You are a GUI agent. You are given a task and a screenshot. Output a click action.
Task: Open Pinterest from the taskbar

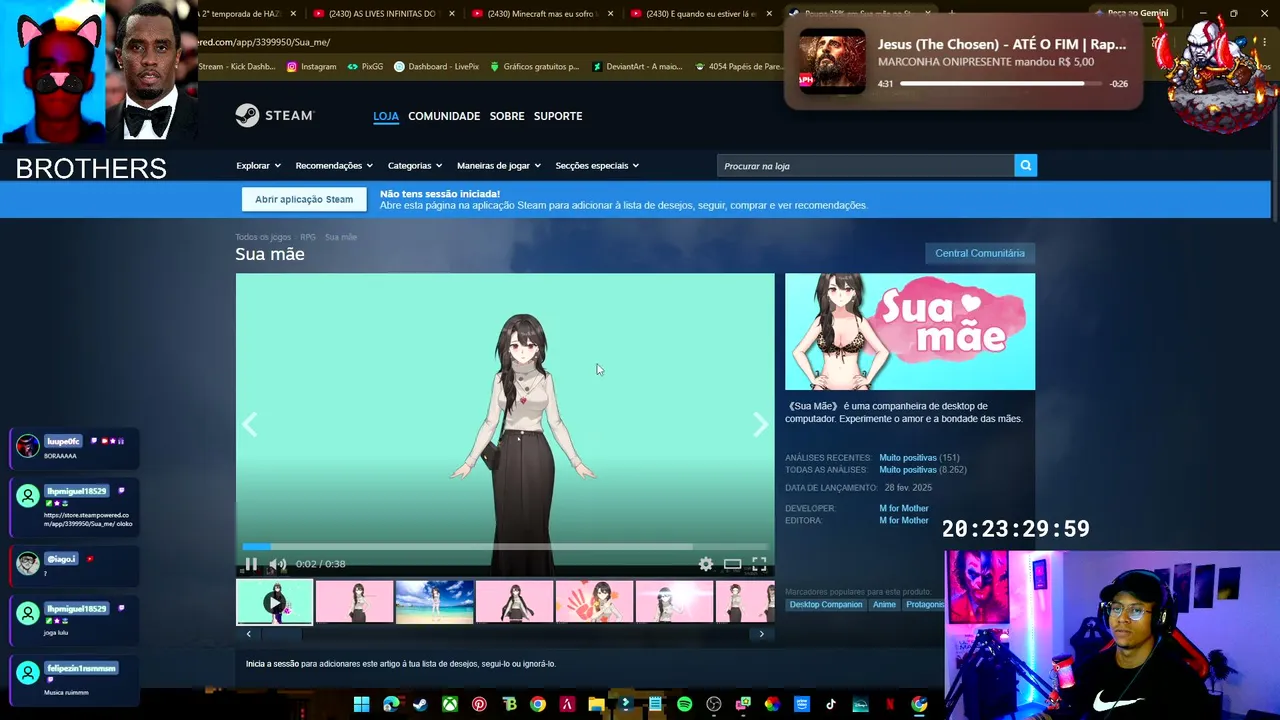[x=479, y=704]
